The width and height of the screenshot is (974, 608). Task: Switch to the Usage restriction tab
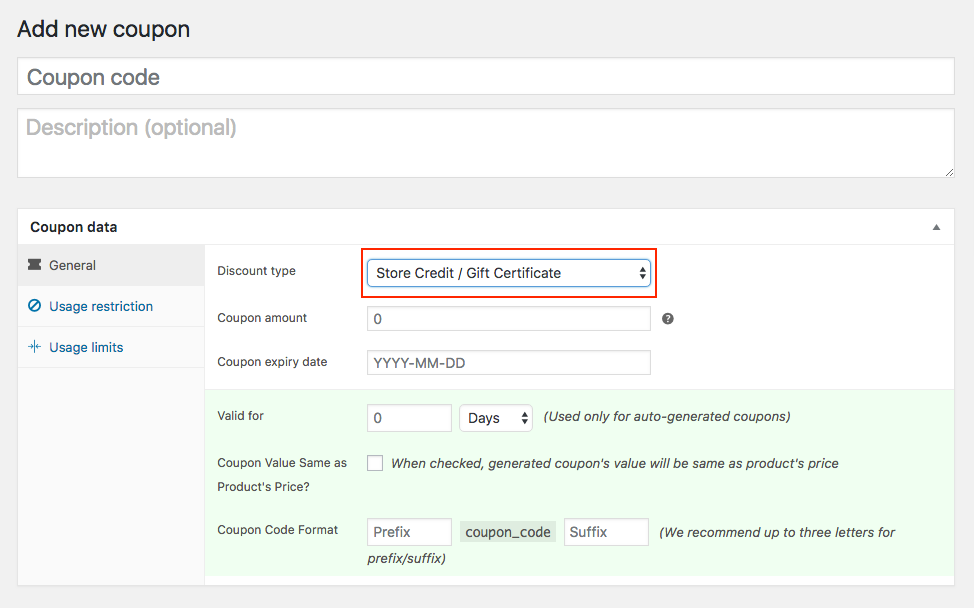pyautogui.click(x=101, y=306)
